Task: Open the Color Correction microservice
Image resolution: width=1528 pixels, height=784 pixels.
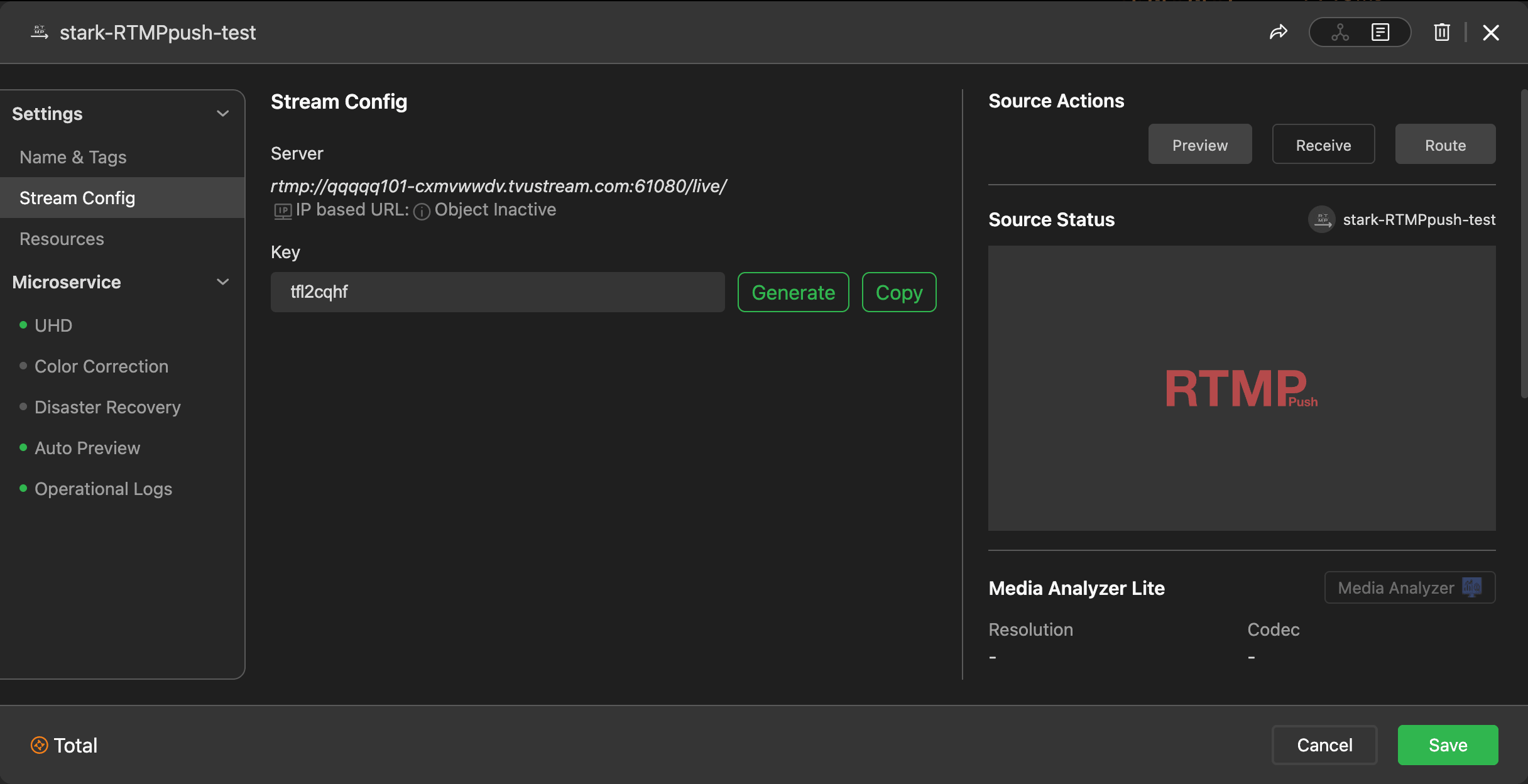Action: point(101,366)
